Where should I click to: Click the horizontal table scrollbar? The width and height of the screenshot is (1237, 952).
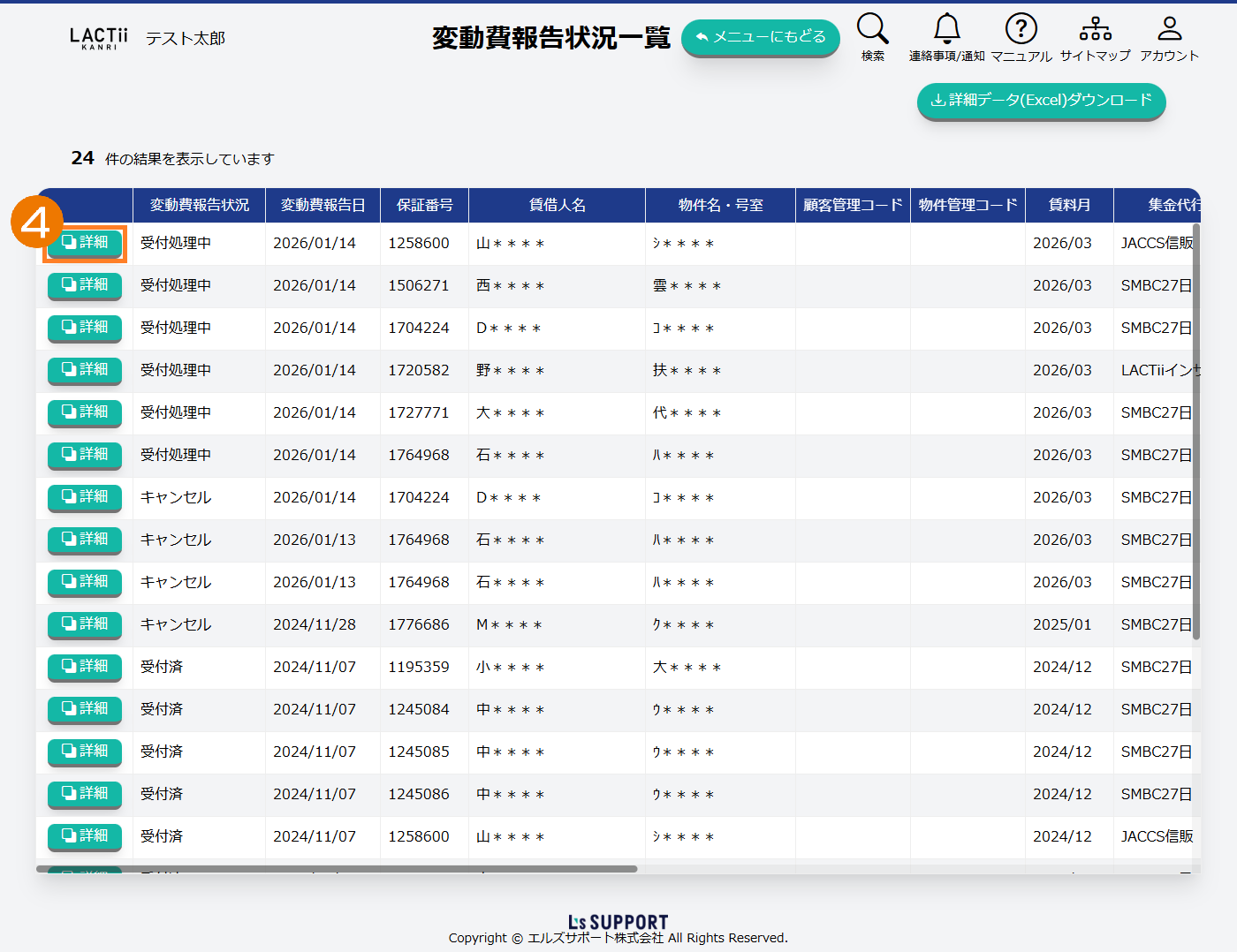point(336,869)
